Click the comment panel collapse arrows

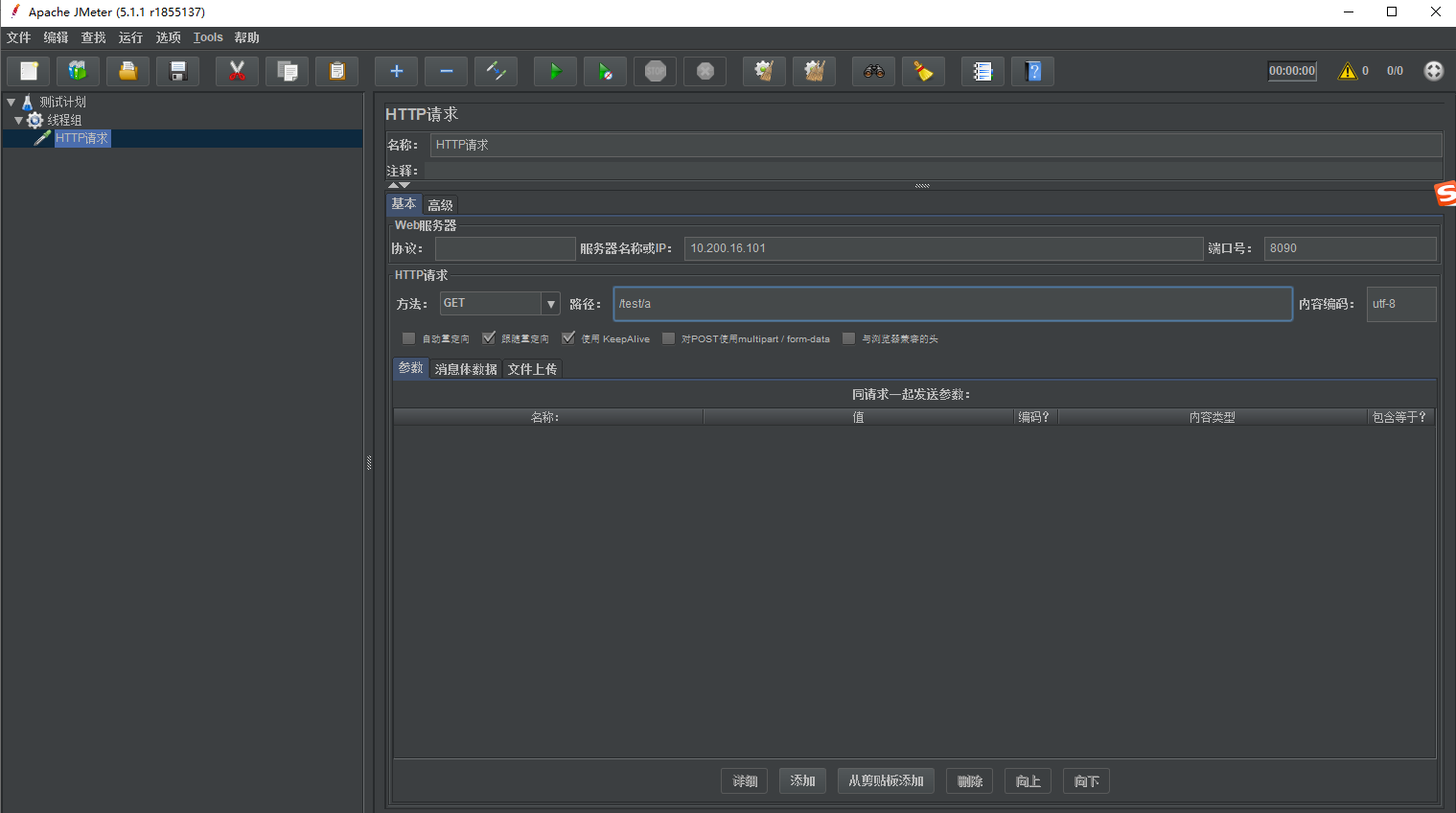point(399,185)
